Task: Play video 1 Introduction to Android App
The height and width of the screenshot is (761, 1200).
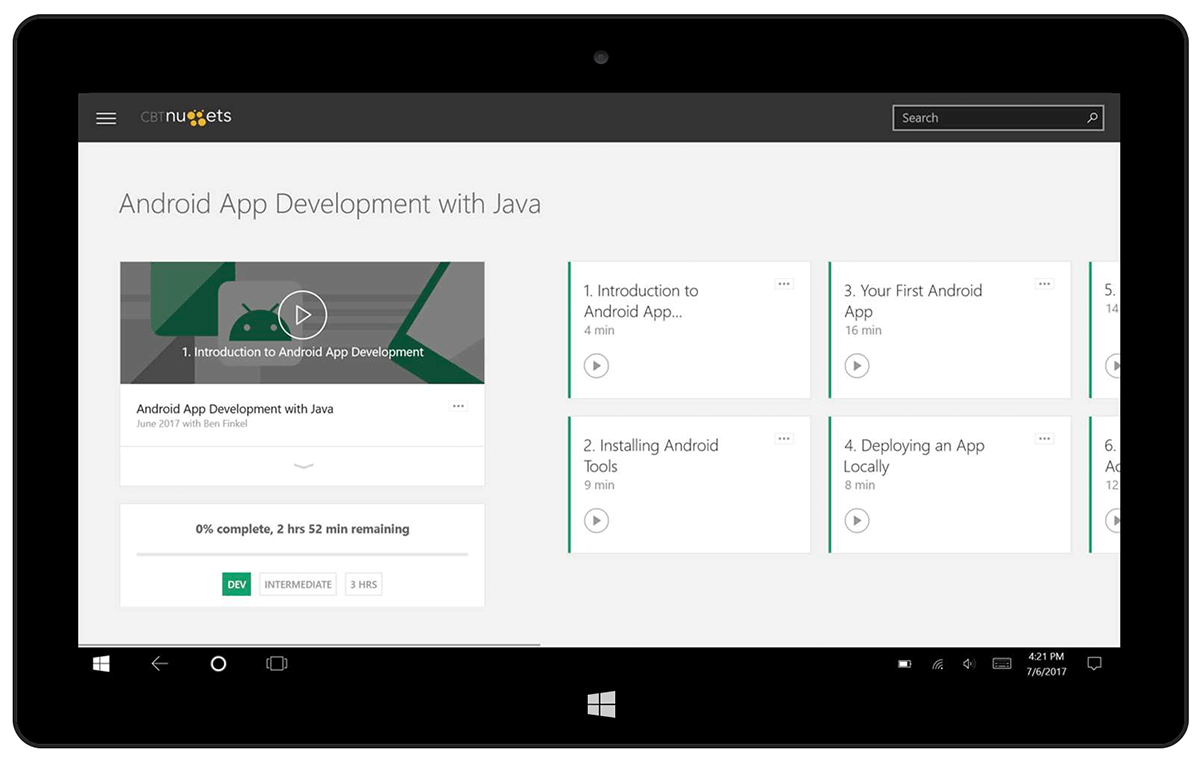Action: click(x=596, y=366)
